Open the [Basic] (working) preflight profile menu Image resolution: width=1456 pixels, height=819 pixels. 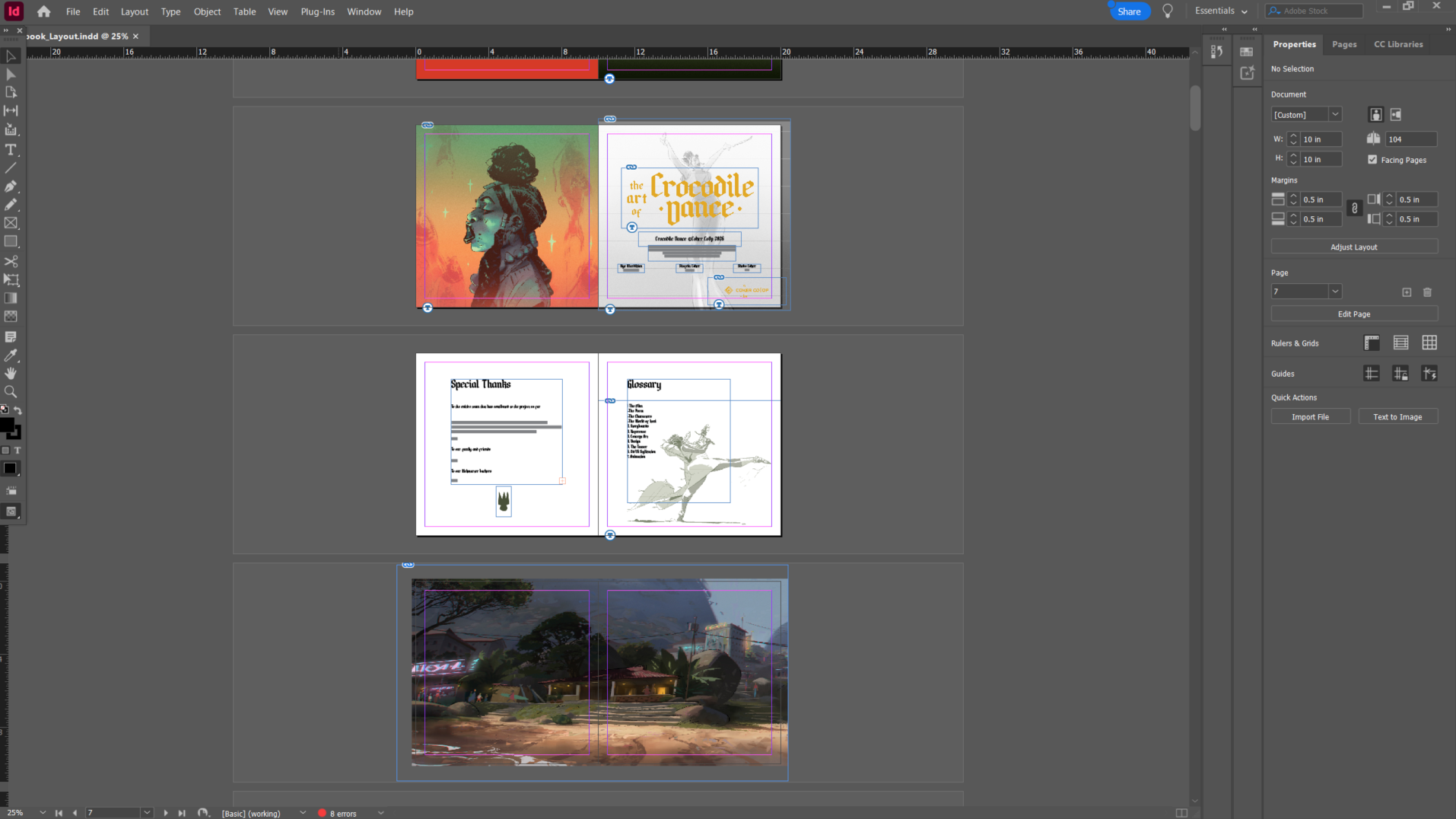pyautogui.click(x=303, y=813)
